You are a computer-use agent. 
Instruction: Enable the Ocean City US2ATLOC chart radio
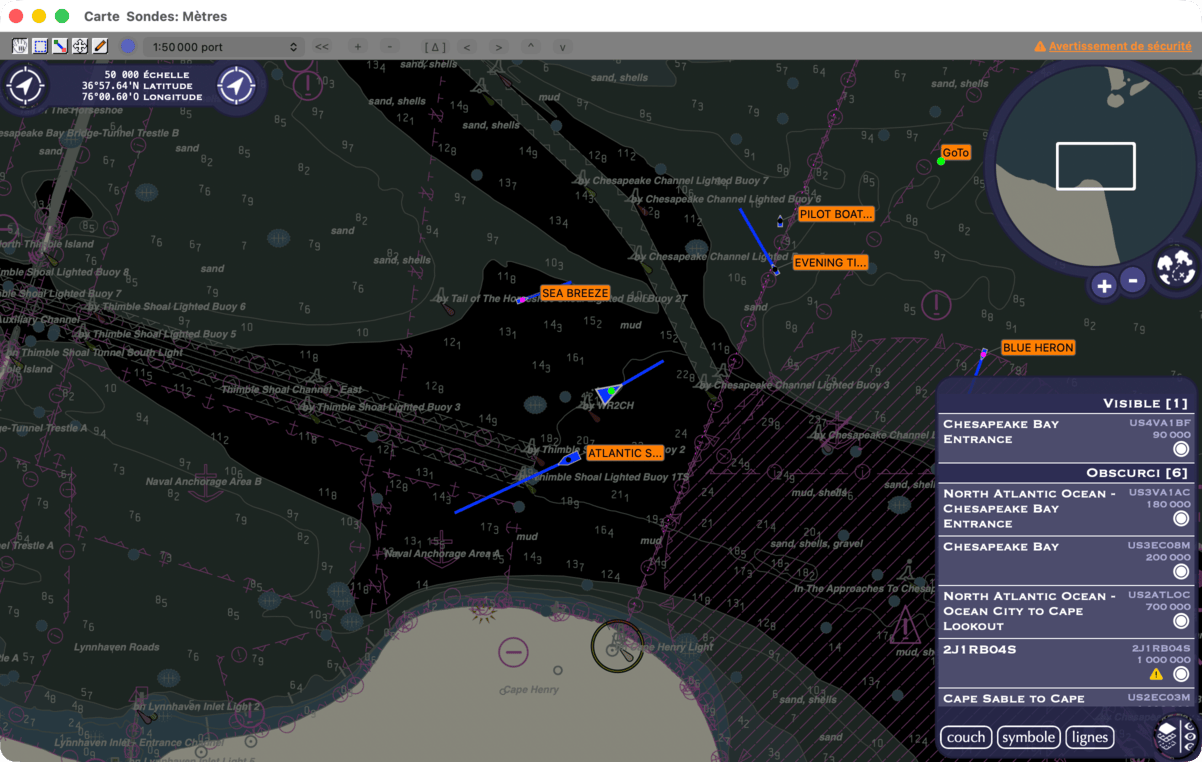coord(1181,621)
